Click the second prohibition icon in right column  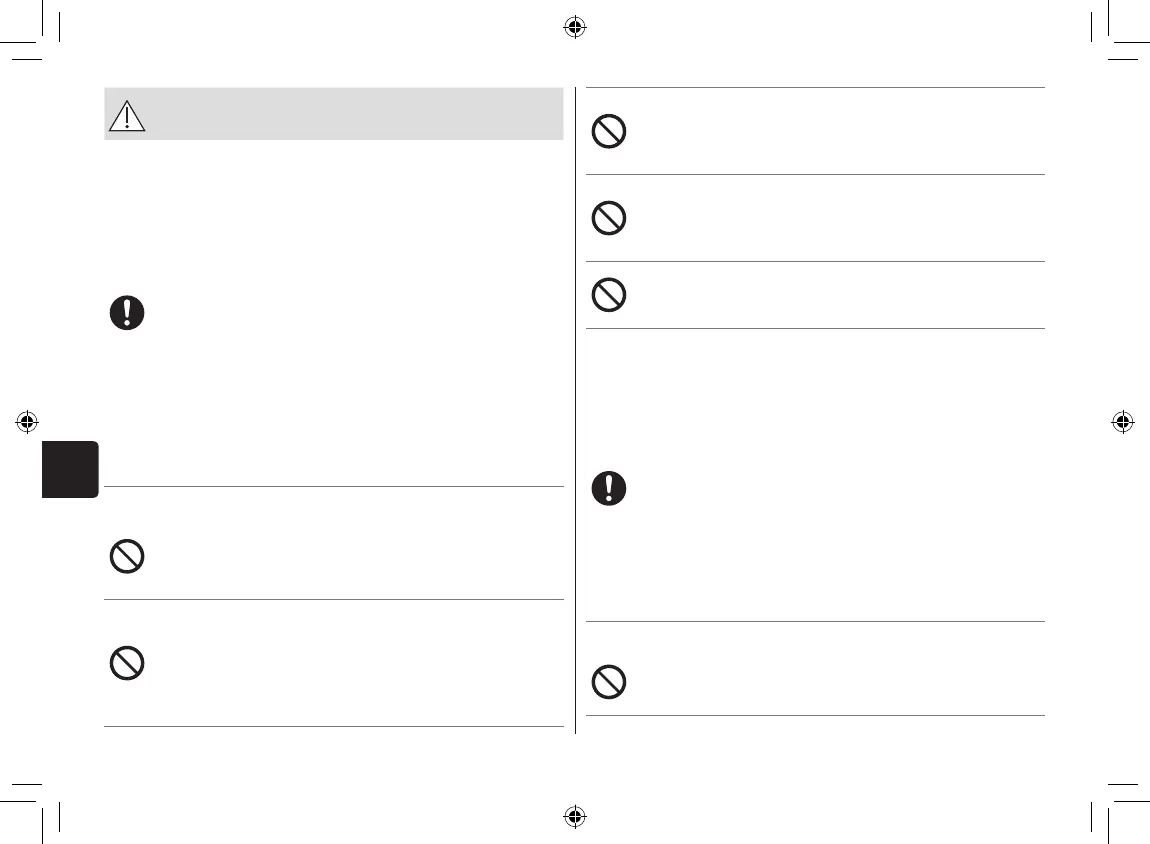(x=609, y=218)
